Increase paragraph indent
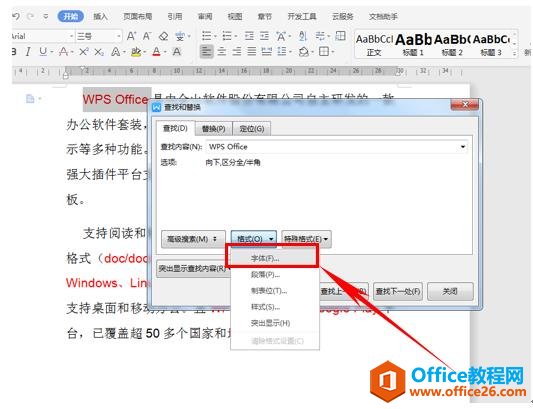Image resolution: width=533 pixels, height=409 pixels. coord(264,36)
